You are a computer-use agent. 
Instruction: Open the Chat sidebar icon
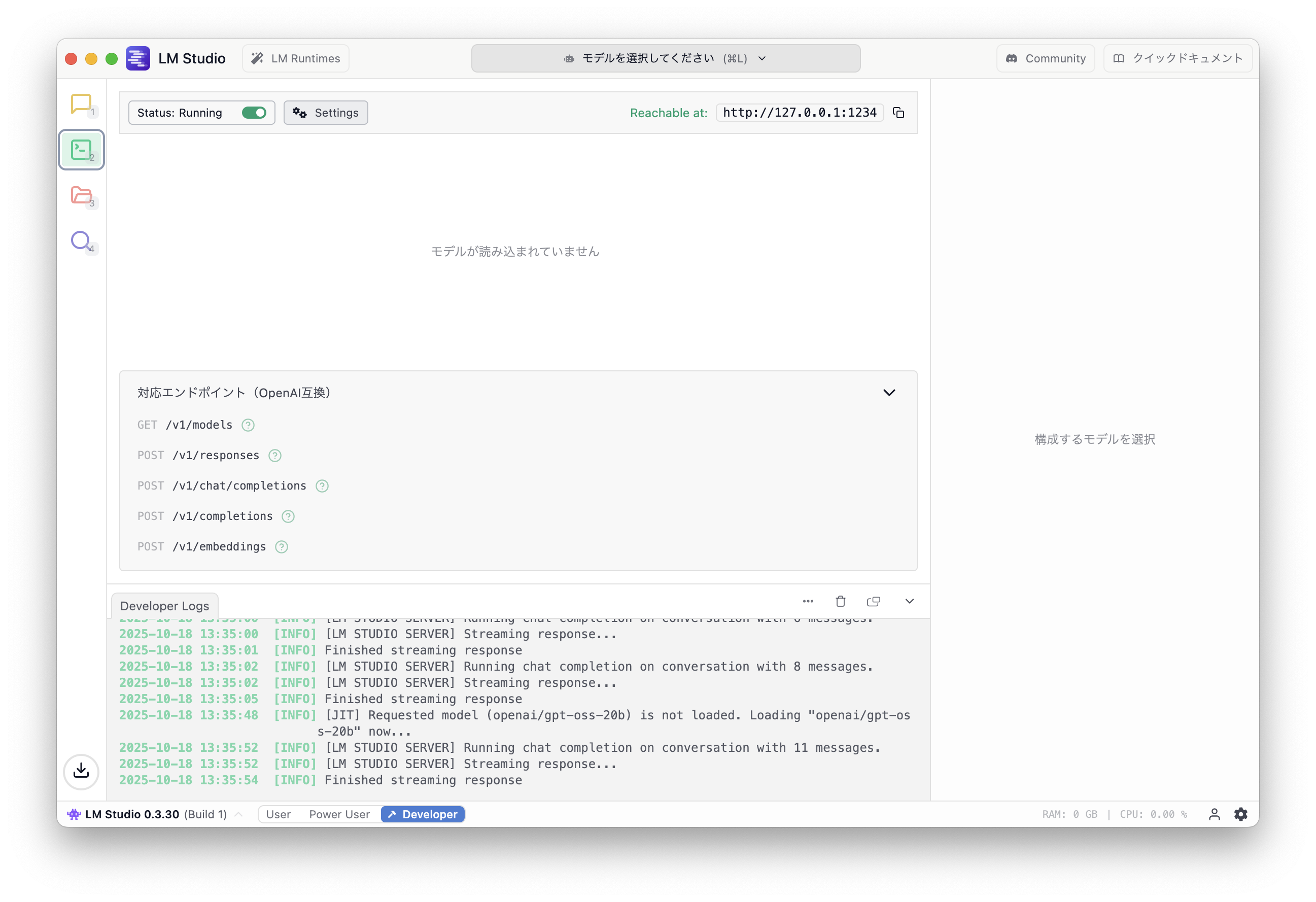(x=81, y=103)
